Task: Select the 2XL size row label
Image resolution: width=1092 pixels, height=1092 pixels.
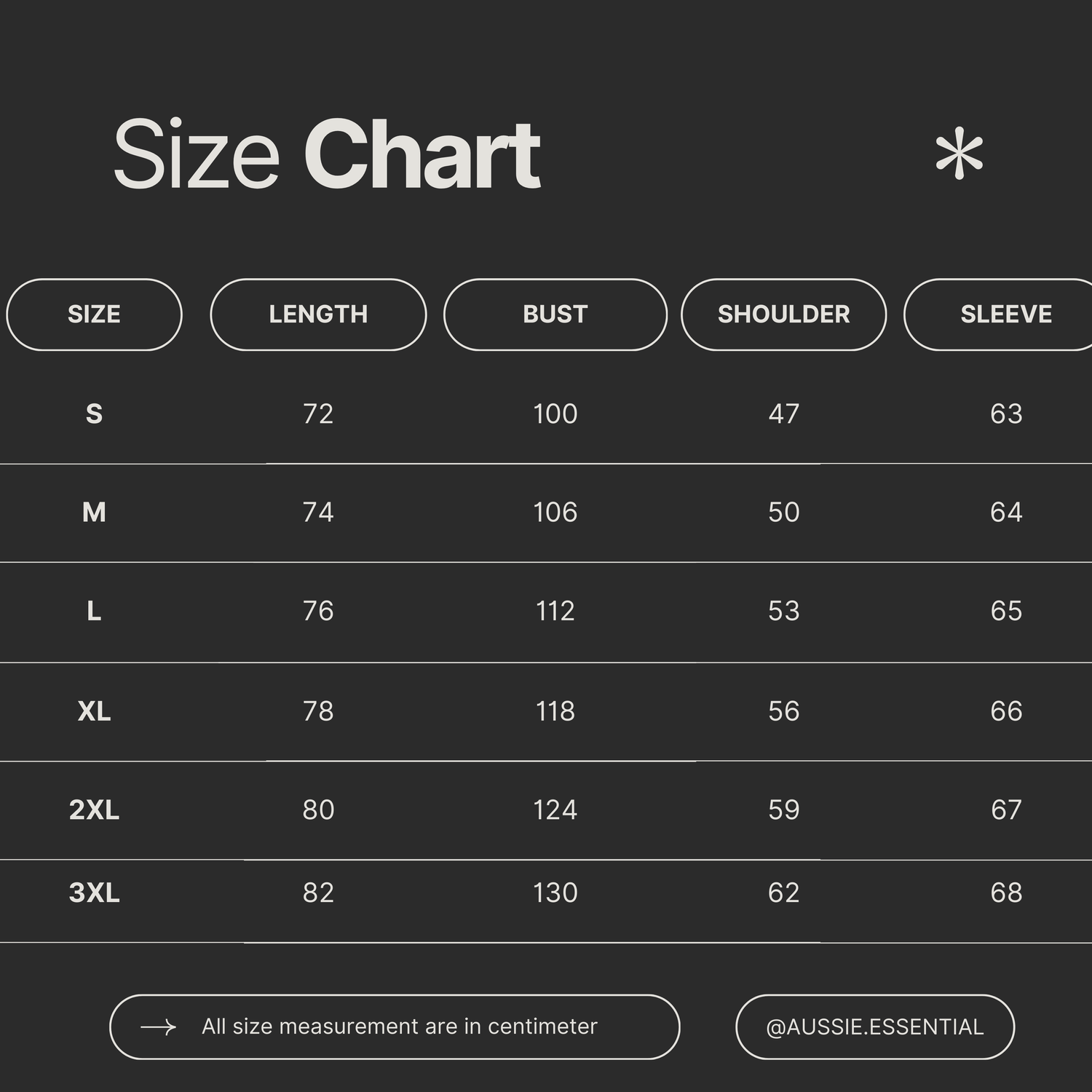Action: (x=94, y=810)
